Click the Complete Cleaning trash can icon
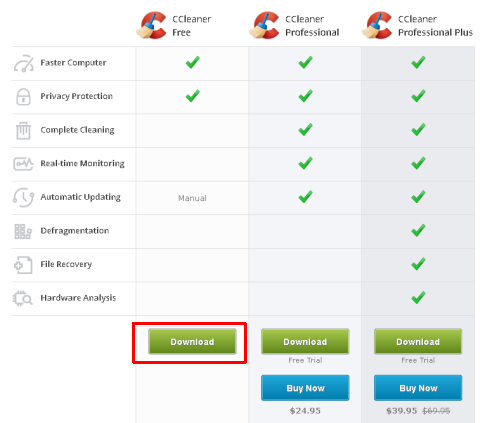This screenshot has height=423, width=480. coord(23,130)
